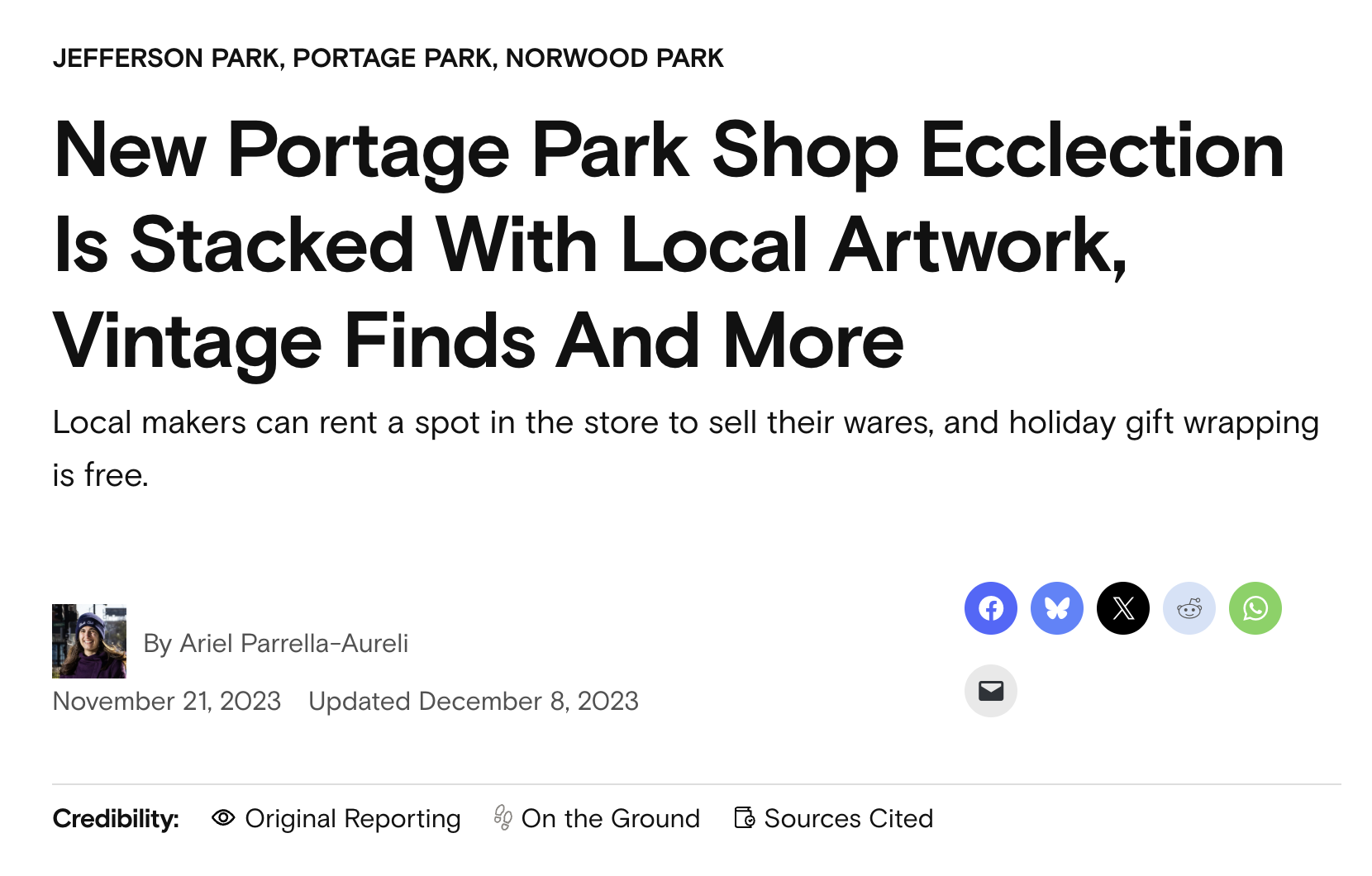
Task: Share the article on Reddit
Action: pos(1189,608)
